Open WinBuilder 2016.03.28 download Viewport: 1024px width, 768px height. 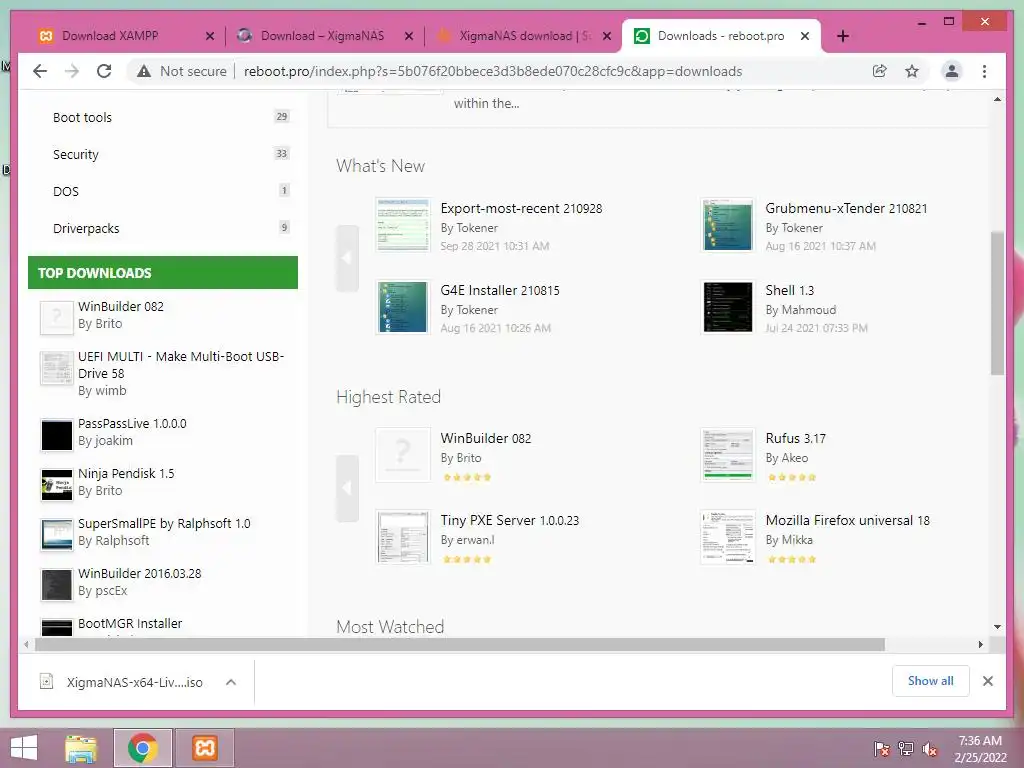coord(140,573)
